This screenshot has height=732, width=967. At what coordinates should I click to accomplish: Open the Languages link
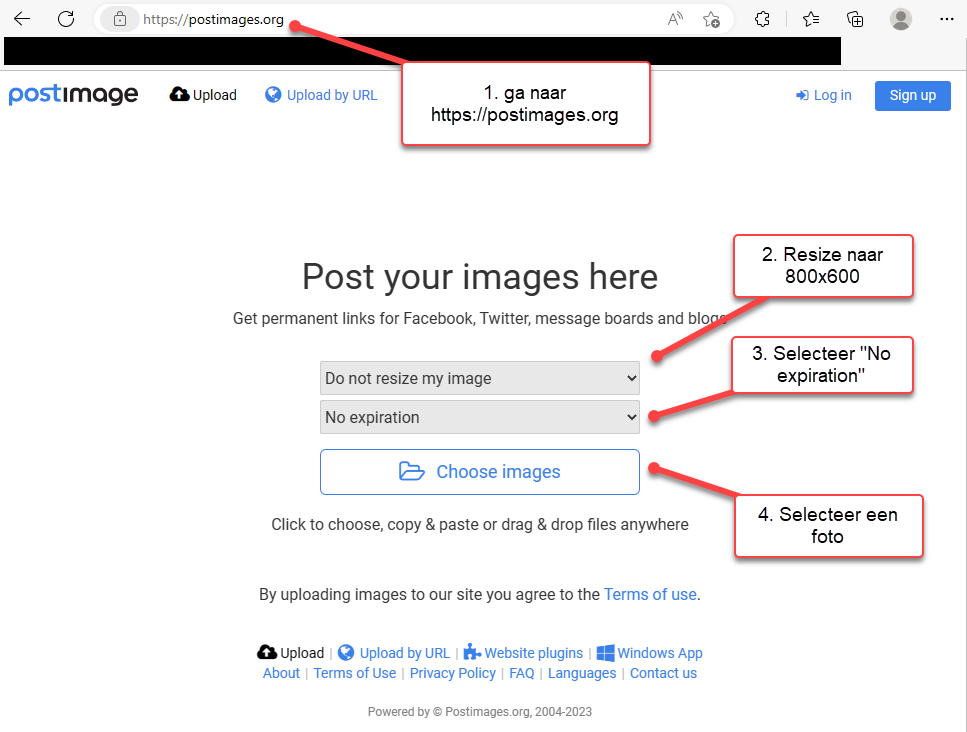[x=582, y=673]
